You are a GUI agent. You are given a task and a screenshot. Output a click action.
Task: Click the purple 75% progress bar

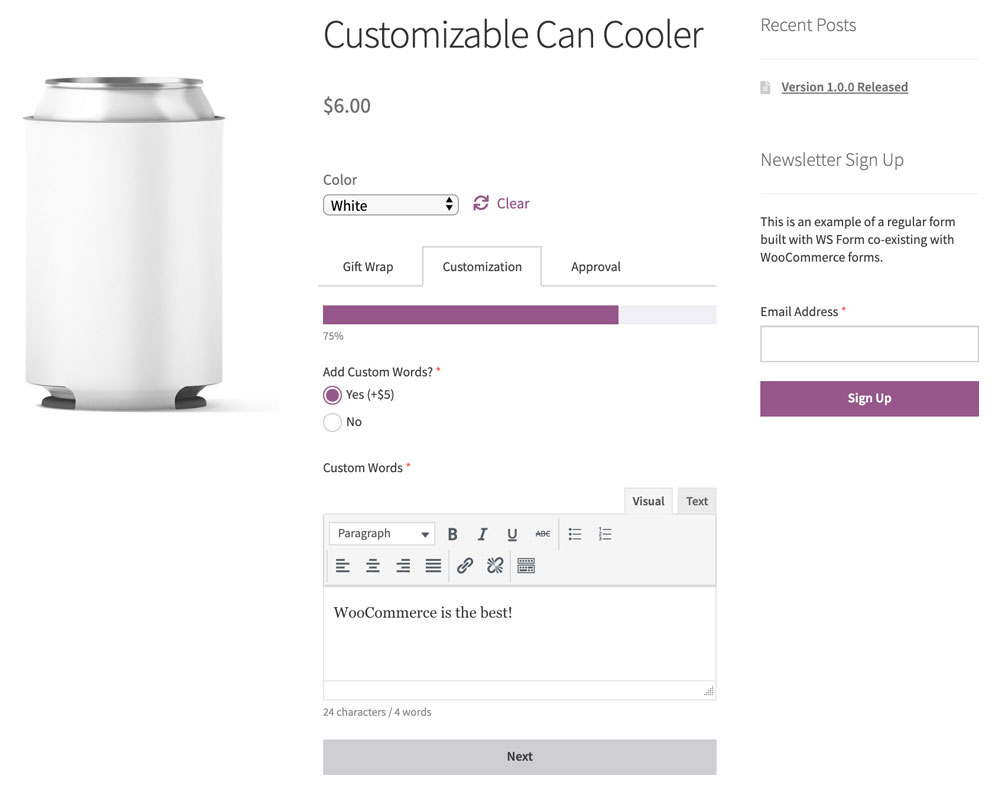pos(471,315)
